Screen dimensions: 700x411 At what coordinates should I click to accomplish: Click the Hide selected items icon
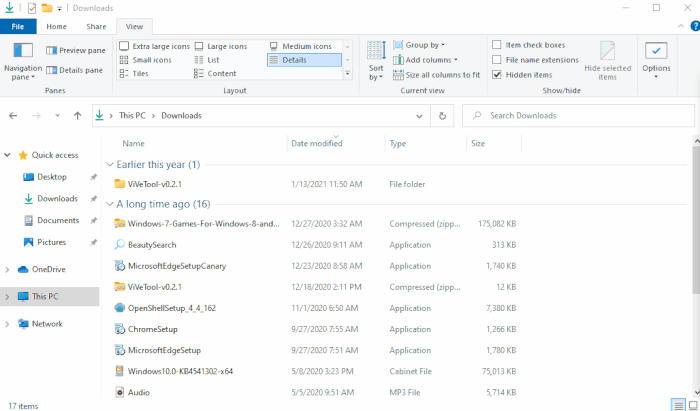pos(607,52)
